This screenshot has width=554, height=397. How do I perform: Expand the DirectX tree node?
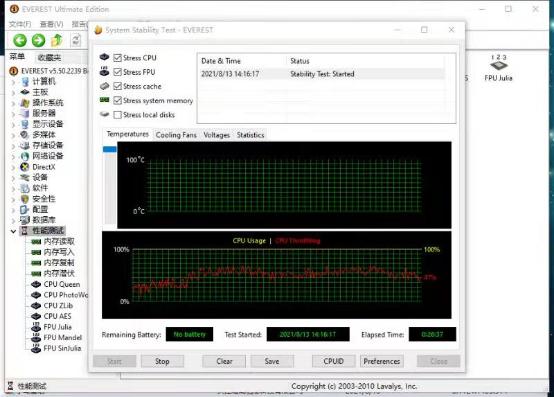pyautogui.click(x=13, y=167)
